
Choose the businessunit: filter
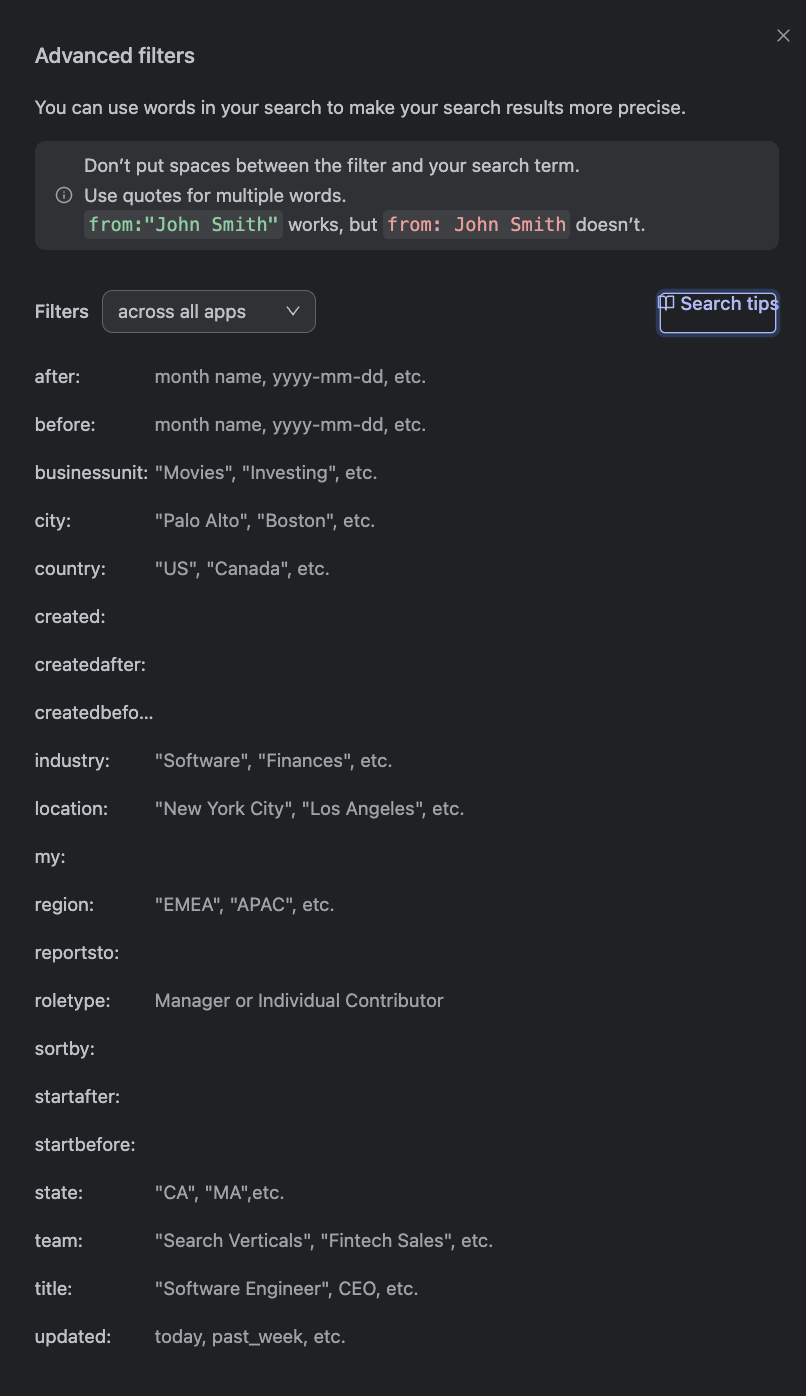(91, 473)
